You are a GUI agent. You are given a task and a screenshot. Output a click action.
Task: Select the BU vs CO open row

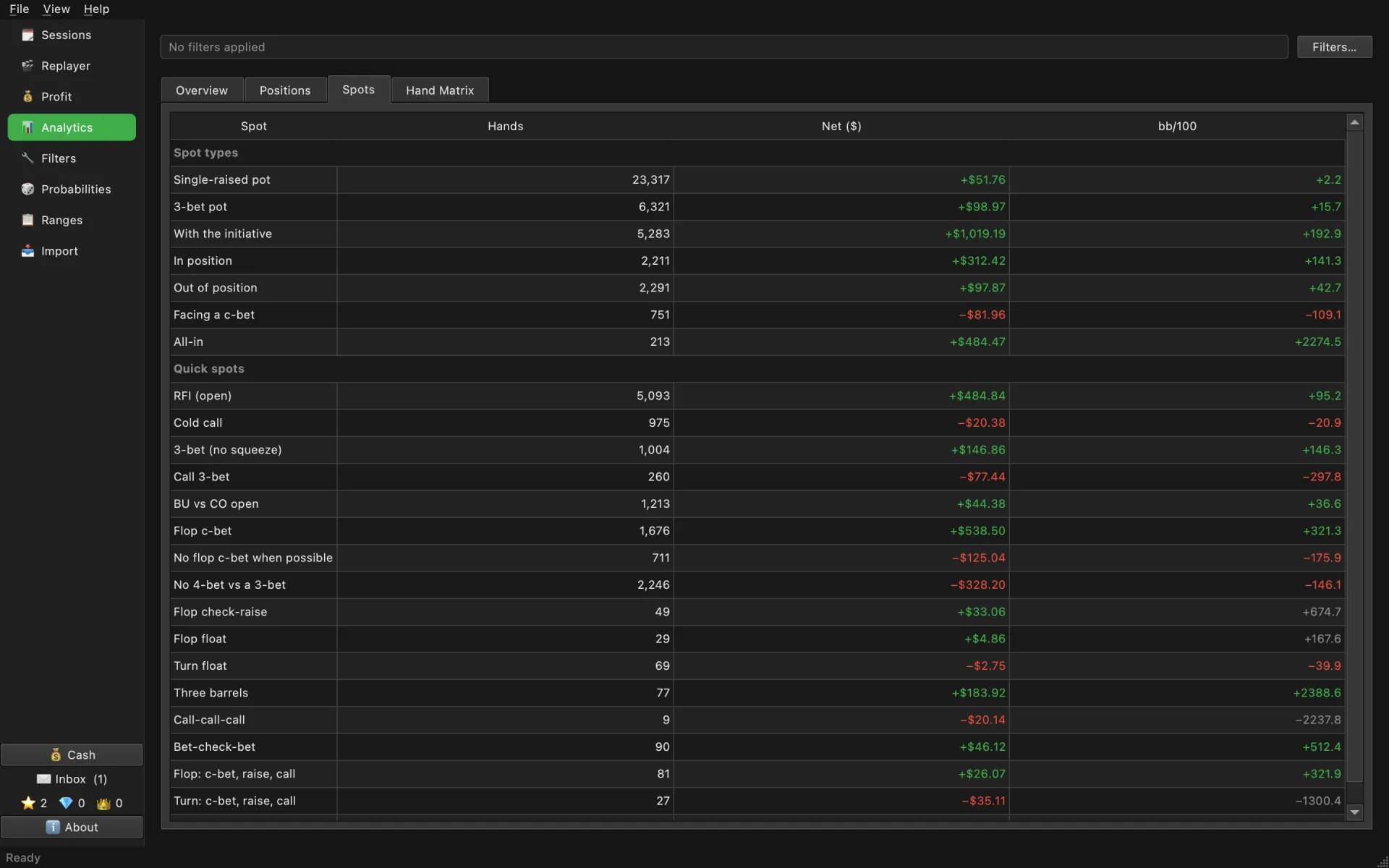757,503
